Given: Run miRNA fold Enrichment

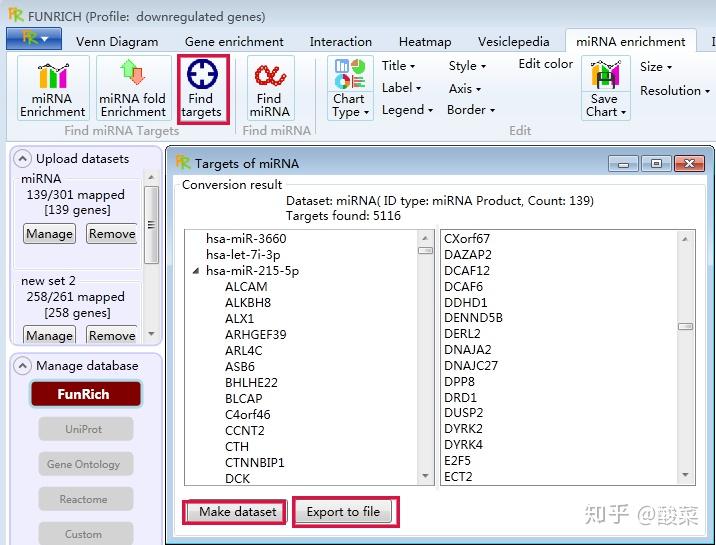Looking at the screenshot, I should 133,88.
